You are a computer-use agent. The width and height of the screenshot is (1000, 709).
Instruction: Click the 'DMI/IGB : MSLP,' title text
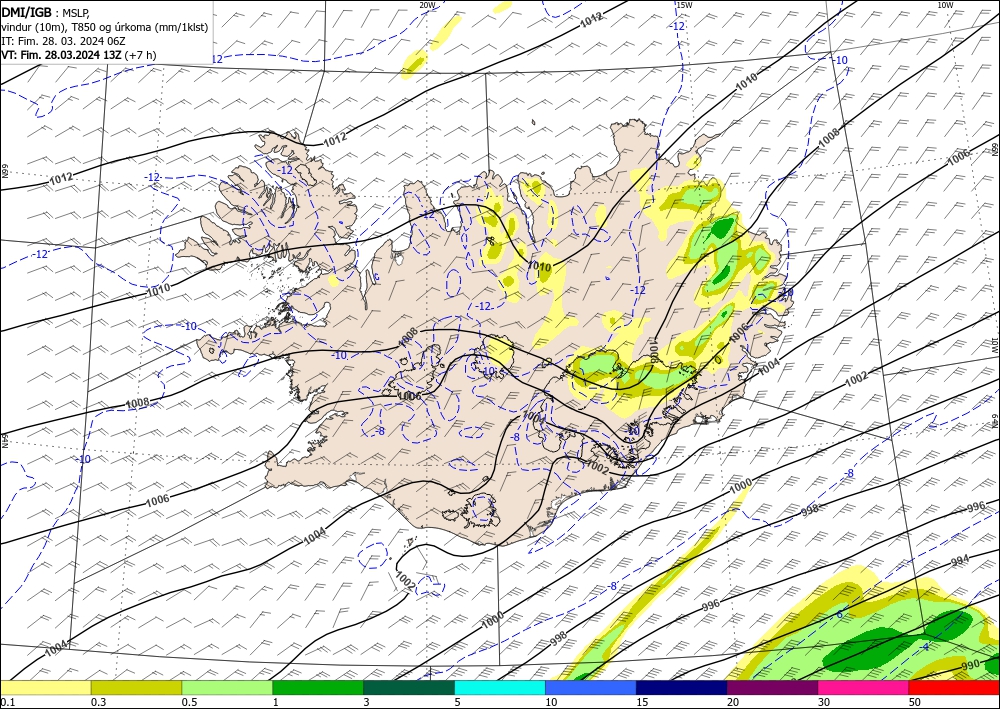point(46,12)
